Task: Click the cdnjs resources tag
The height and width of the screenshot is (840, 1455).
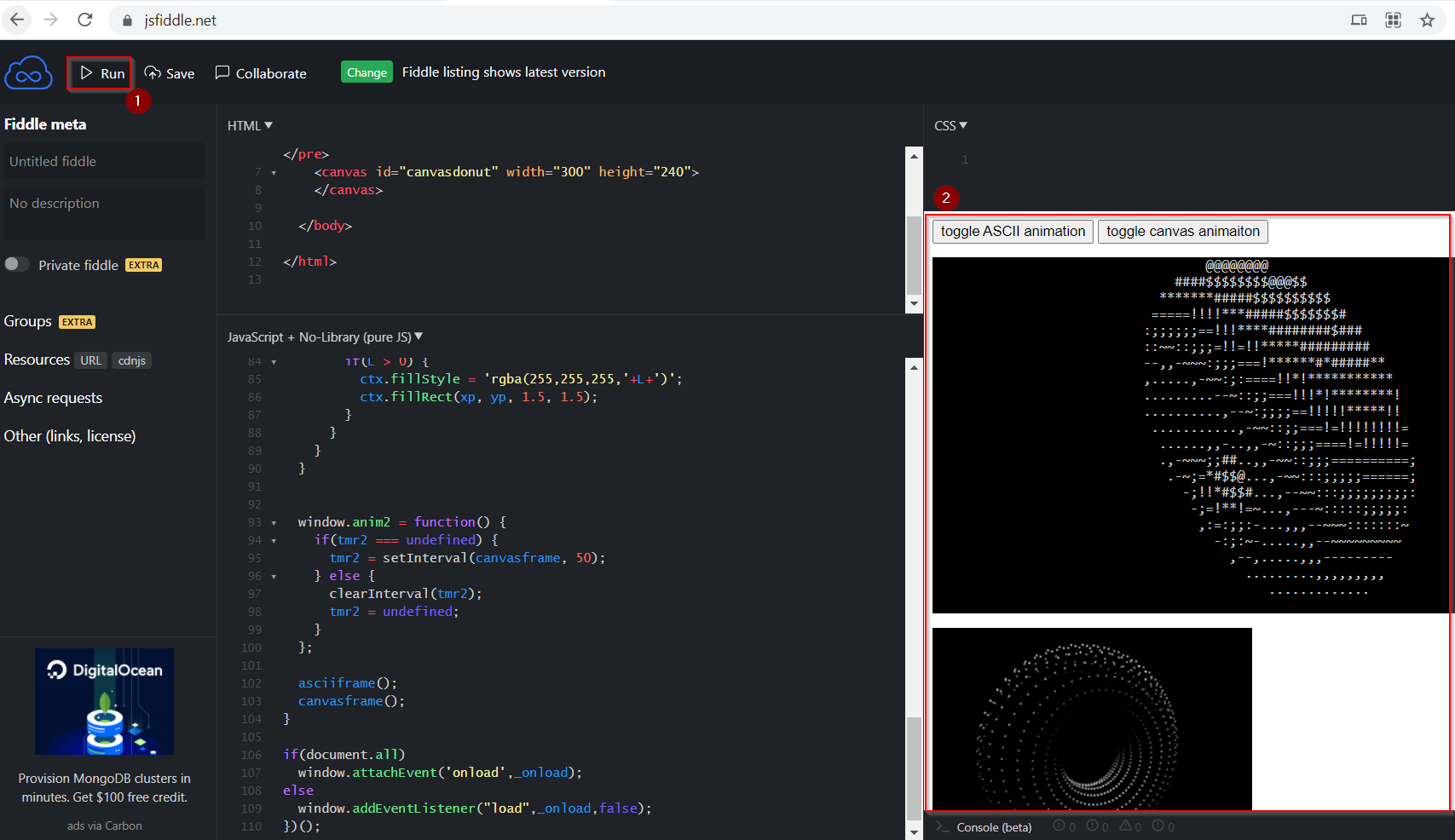Action: click(131, 360)
